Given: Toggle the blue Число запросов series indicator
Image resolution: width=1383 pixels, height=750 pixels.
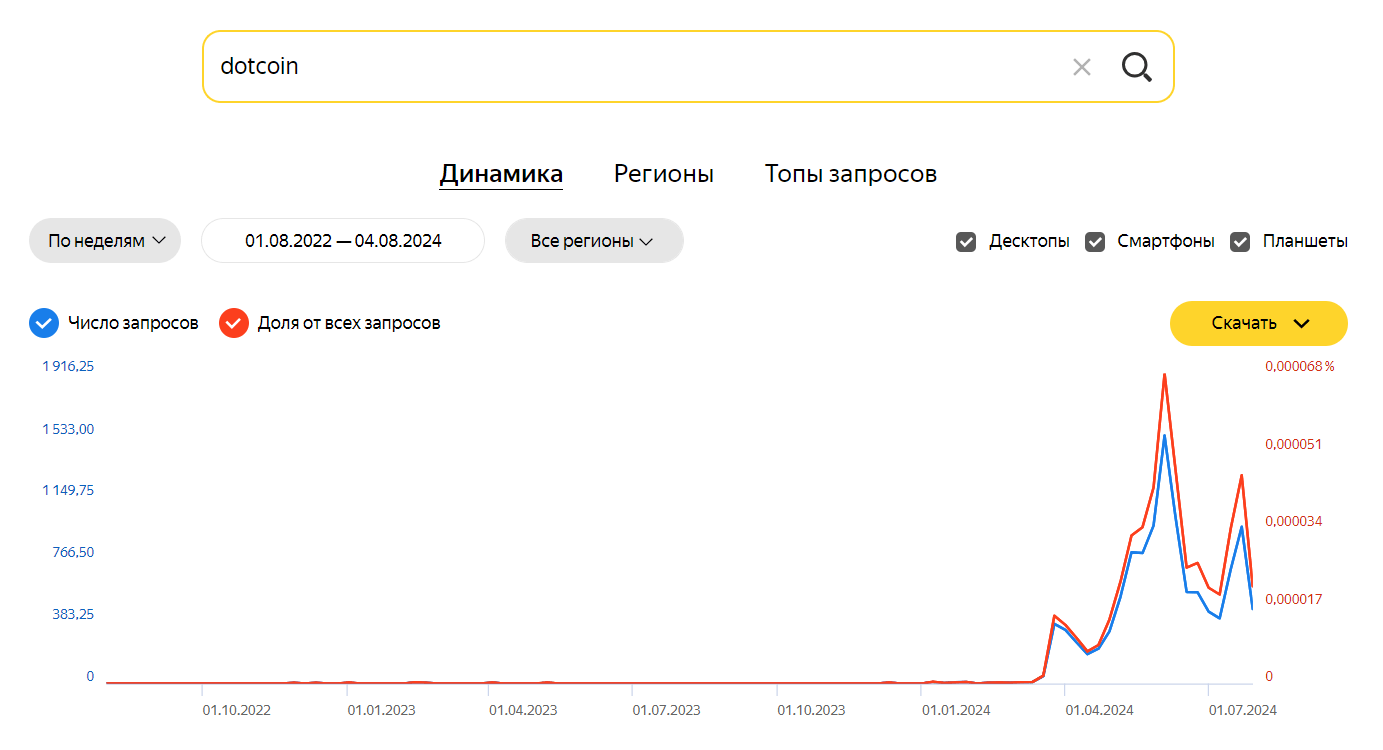Looking at the screenshot, I should click(x=44, y=323).
